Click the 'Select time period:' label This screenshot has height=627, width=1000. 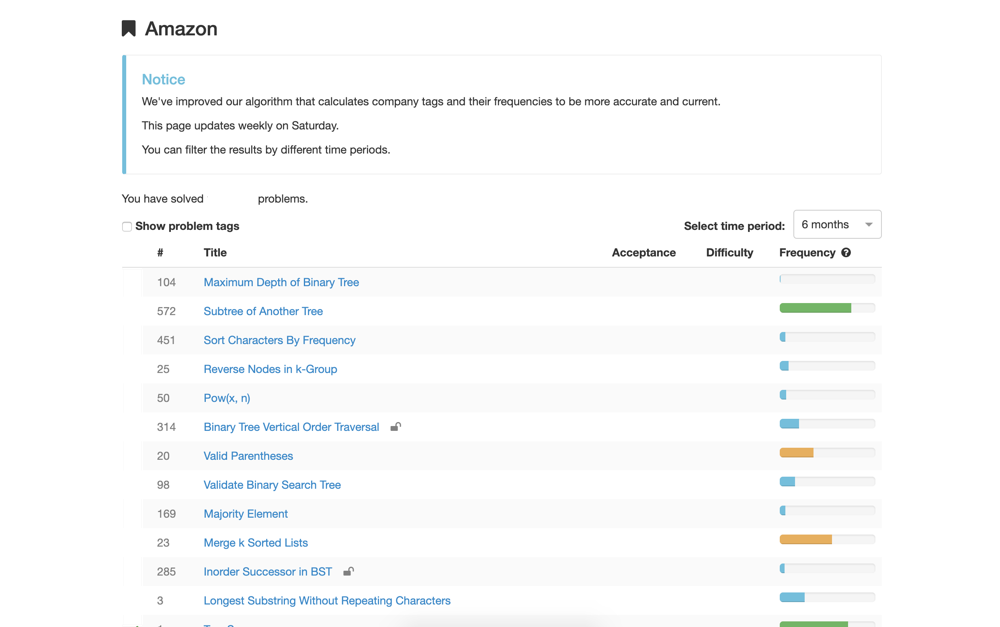[x=734, y=226]
